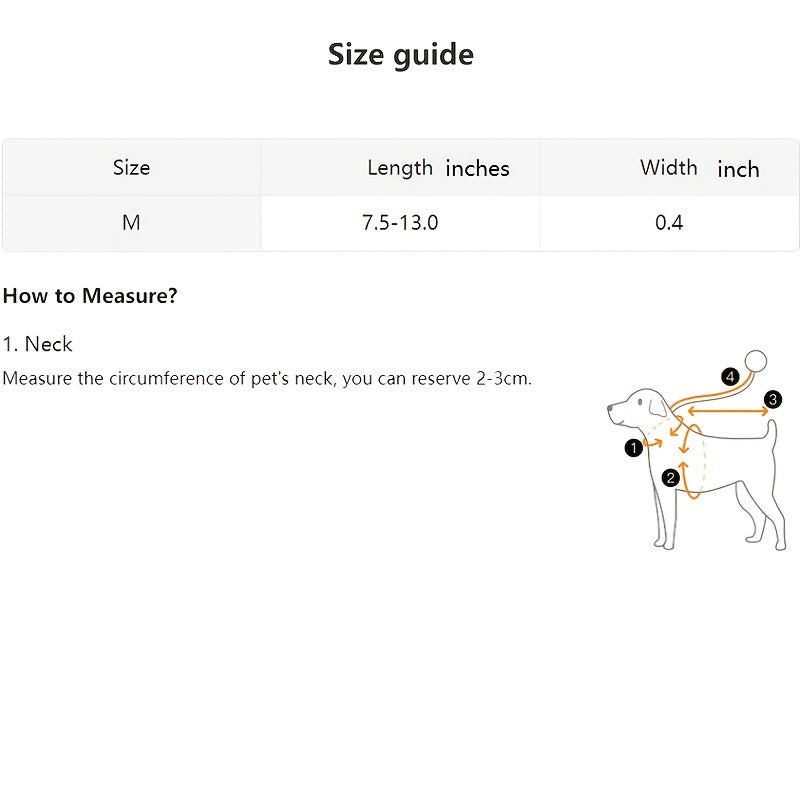The image size is (800, 800).
Task: Click the number 2 chest marker
Action: tap(671, 479)
